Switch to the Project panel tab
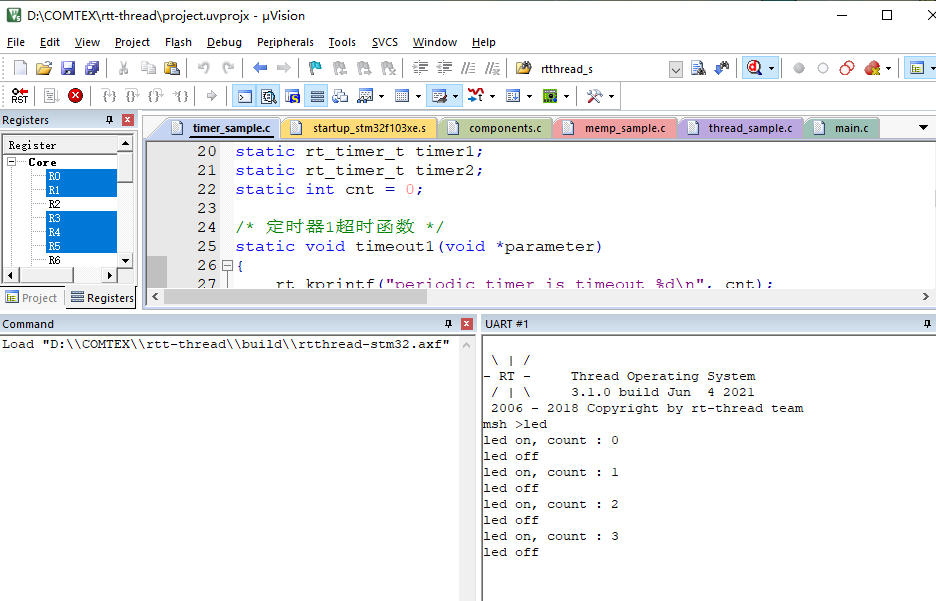This screenshot has width=936, height=601. point(31,298)
